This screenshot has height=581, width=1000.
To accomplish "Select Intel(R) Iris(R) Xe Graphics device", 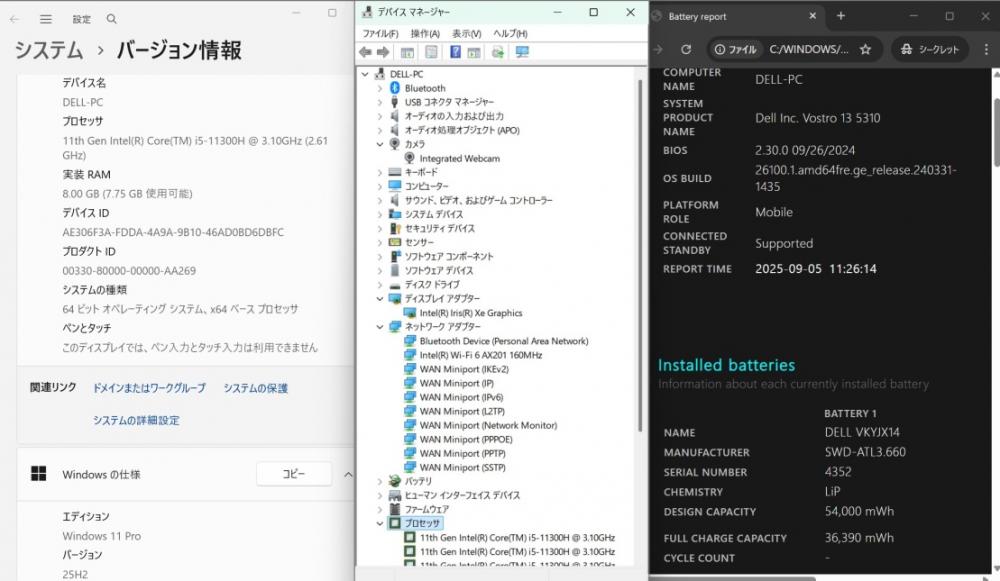I will pyautogui.click(x=471, y=313).
